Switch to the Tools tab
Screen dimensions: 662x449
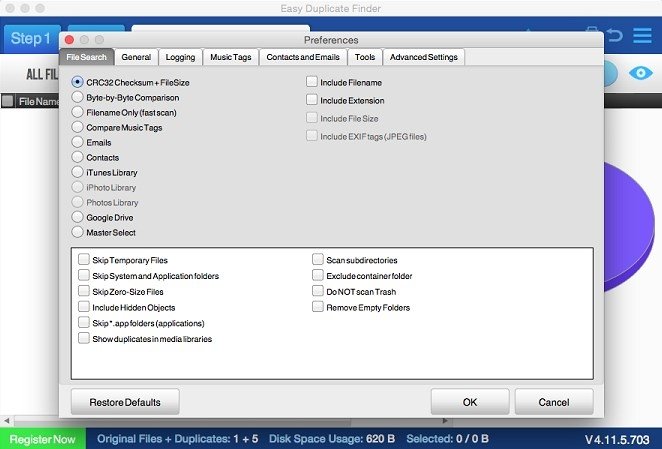[x=365, y=57]
